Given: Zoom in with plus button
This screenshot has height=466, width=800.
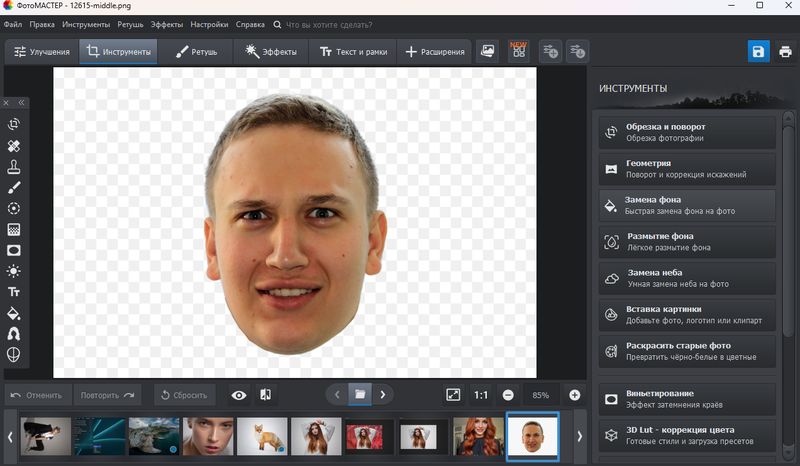Looking at the screenshot, I should (x=574, y=395).
